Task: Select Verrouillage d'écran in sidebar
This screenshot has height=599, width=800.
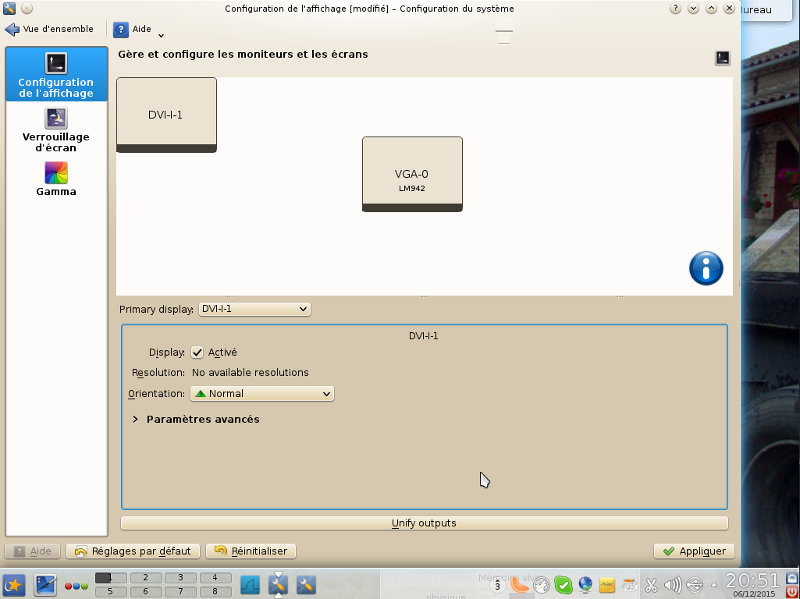Action: (56, 130)
